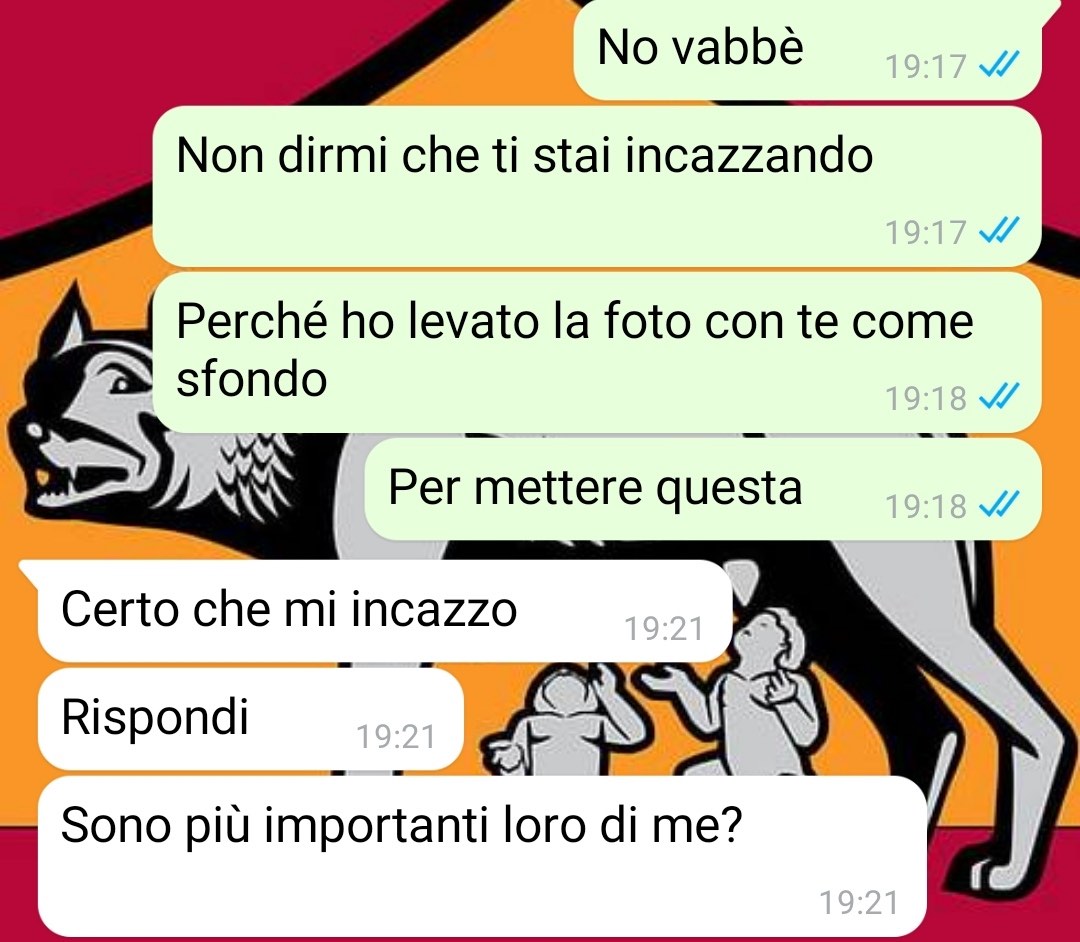Click the 19:21 timestamp on the last message
The width and height of the screenshot is (1080, 942).
tap(859, 903)
